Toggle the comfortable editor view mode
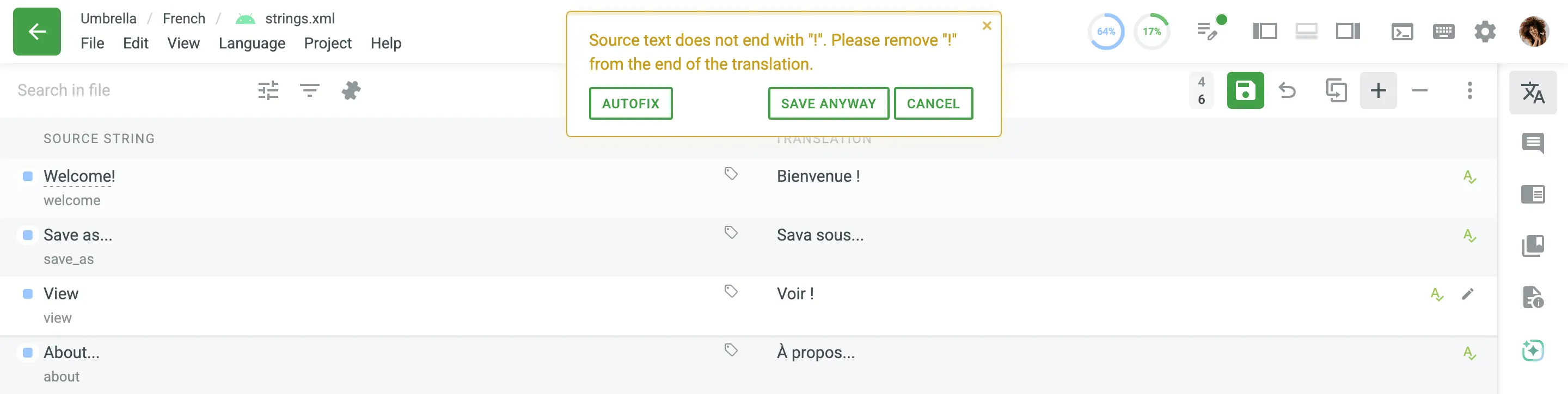The image size is (1568, 394). pyautogui.click(x=1307, y=30)
